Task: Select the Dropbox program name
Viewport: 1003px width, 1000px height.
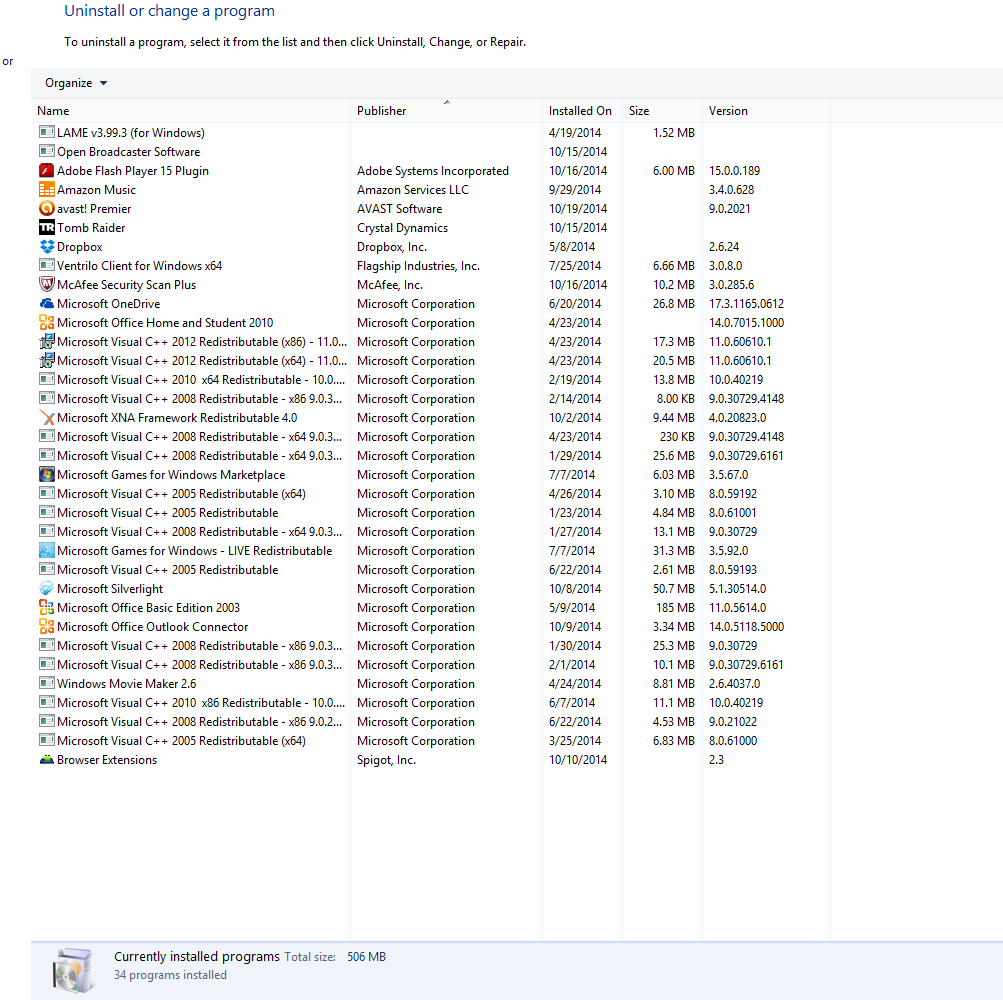Action: pyautogui.click(x=79, y=247)
